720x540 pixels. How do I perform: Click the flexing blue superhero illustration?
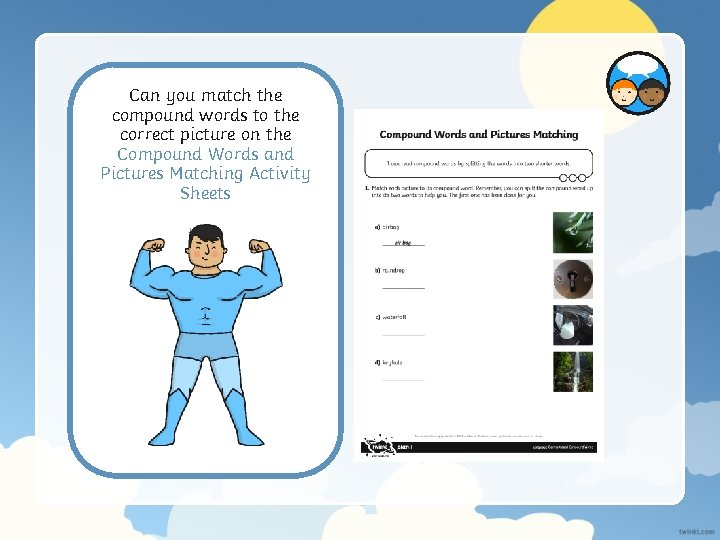tap(206, 335)
